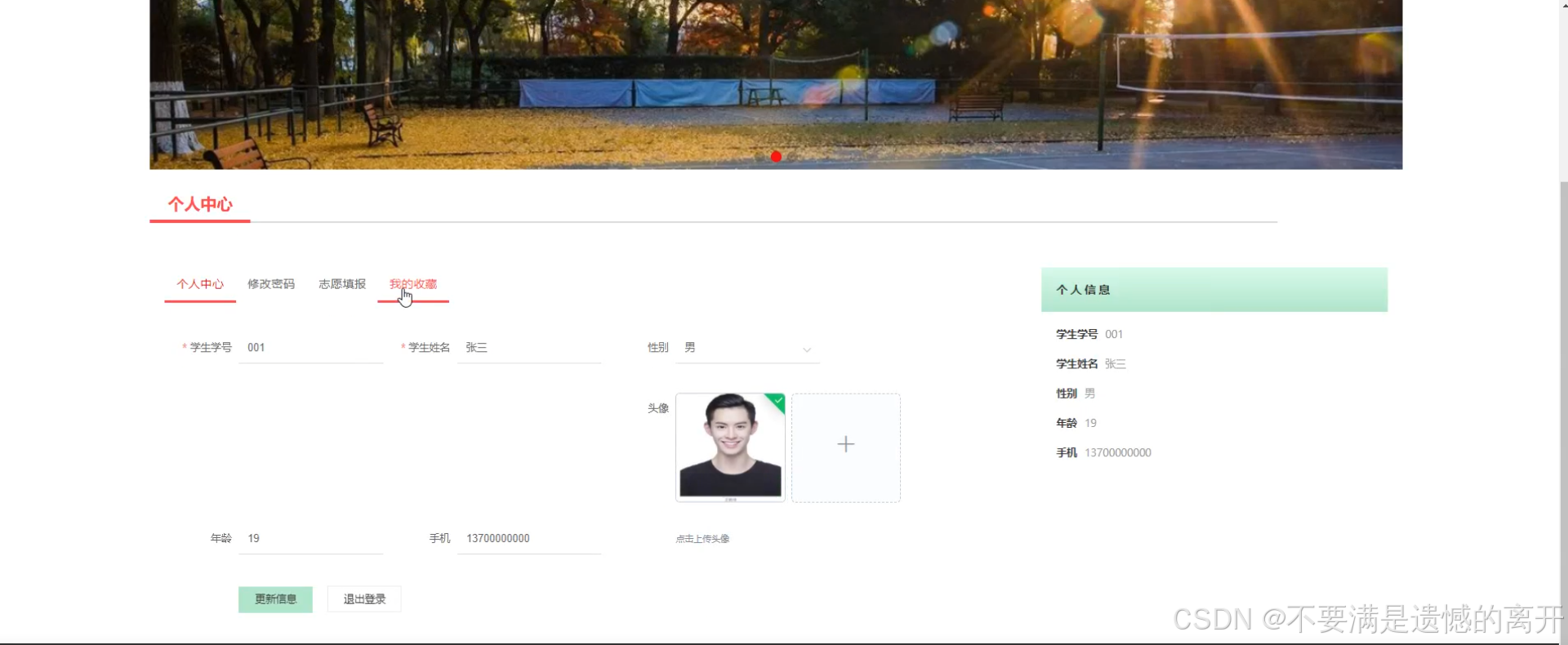Click 年龄 19 in 个人信息 panel
This screenshot has width=1568, height=645.
point(1076,423)
